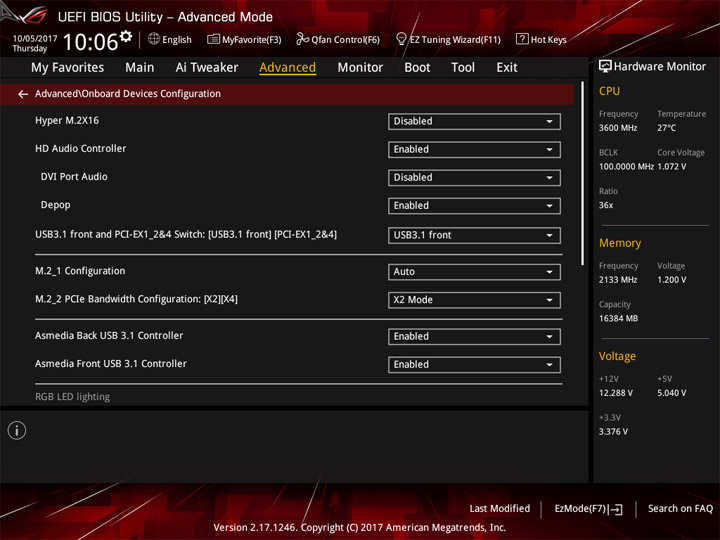720x540 pixels.
Task: Open the Boot tab
Action: click(x=417, y=68)
